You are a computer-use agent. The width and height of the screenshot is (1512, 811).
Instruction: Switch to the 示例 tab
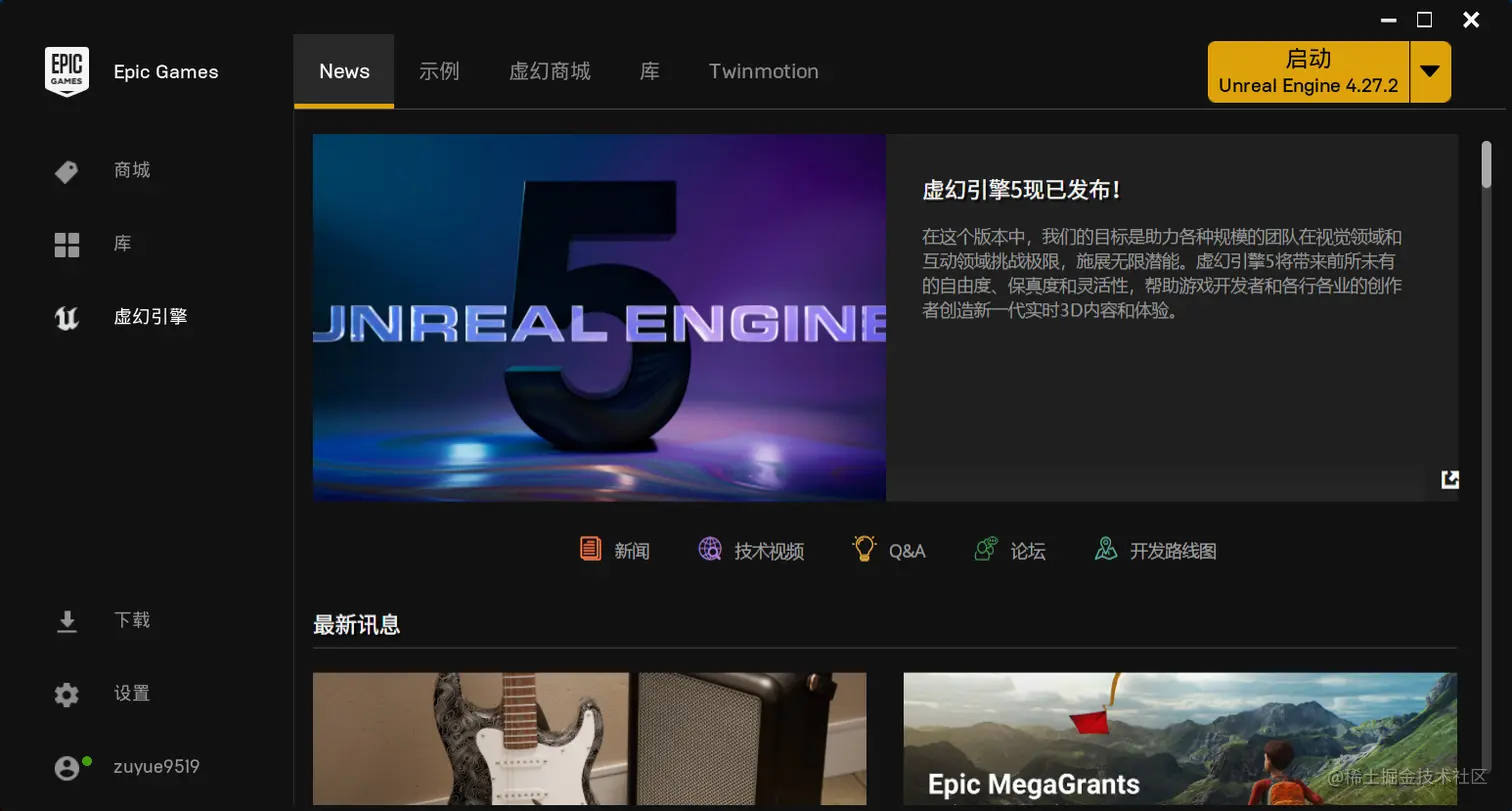pos(439,71)
